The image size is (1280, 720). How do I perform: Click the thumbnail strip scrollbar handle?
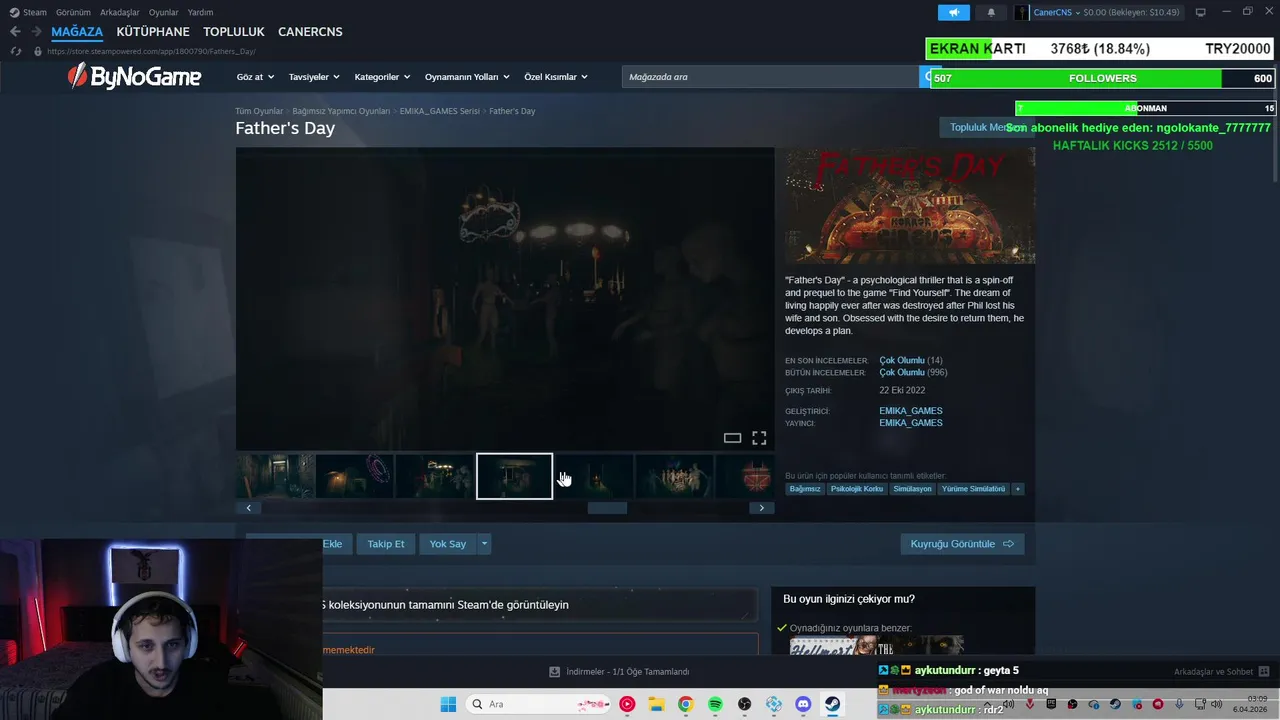point(607,508)
